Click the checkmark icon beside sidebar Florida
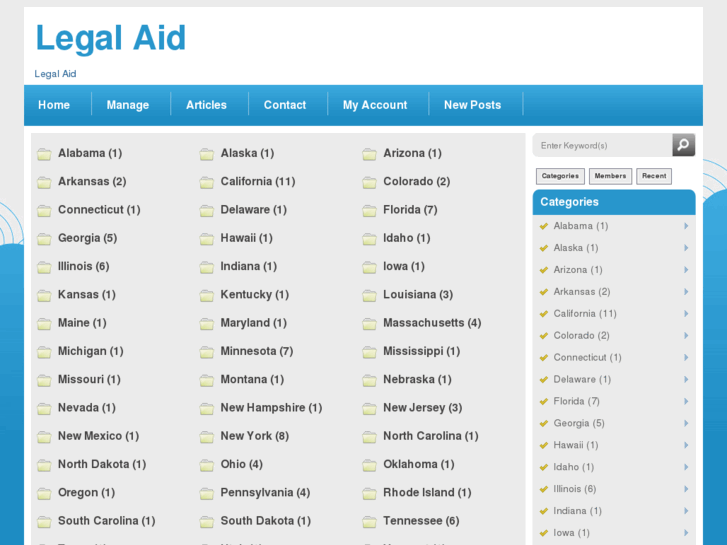727x545 pixels. tap(544, 402)
